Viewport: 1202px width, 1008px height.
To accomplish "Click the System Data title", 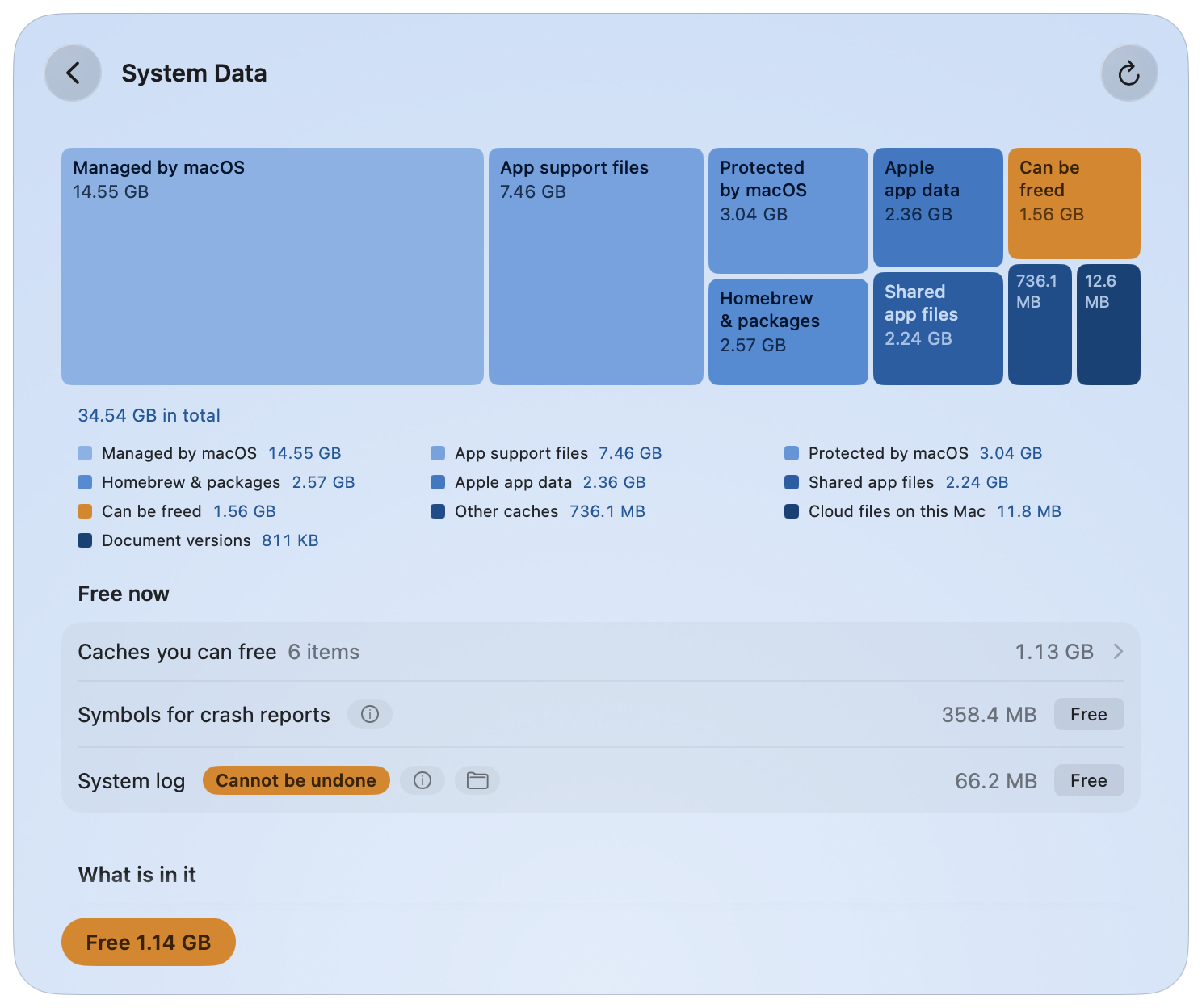I will pyautogui.click(x=194, y=73).
